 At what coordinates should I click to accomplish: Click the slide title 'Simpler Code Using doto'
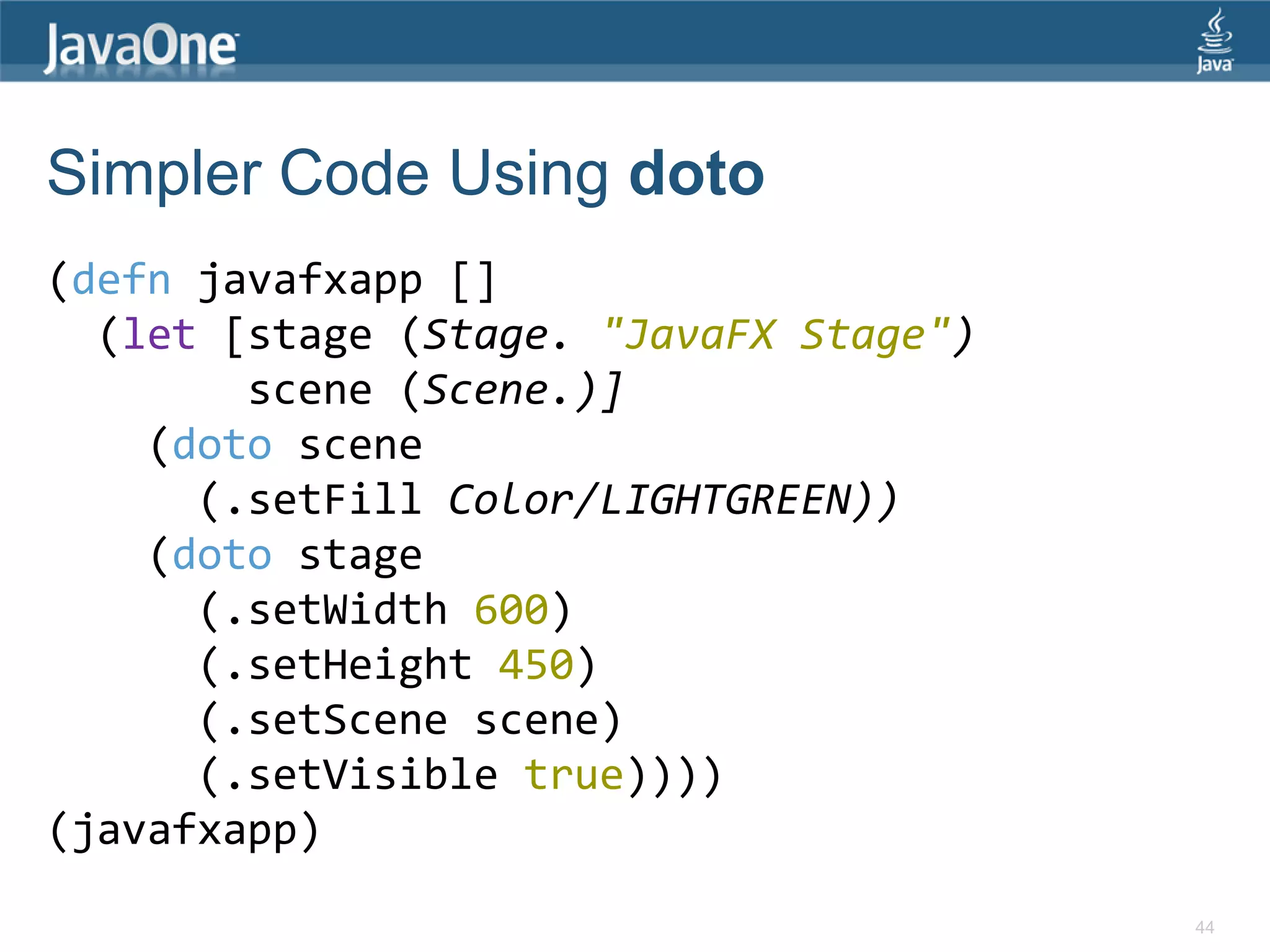pyautogui.click(x=406, y=174)
